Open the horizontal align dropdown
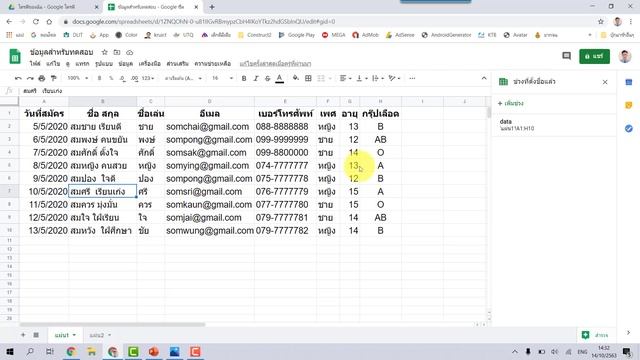 point(345,78)
